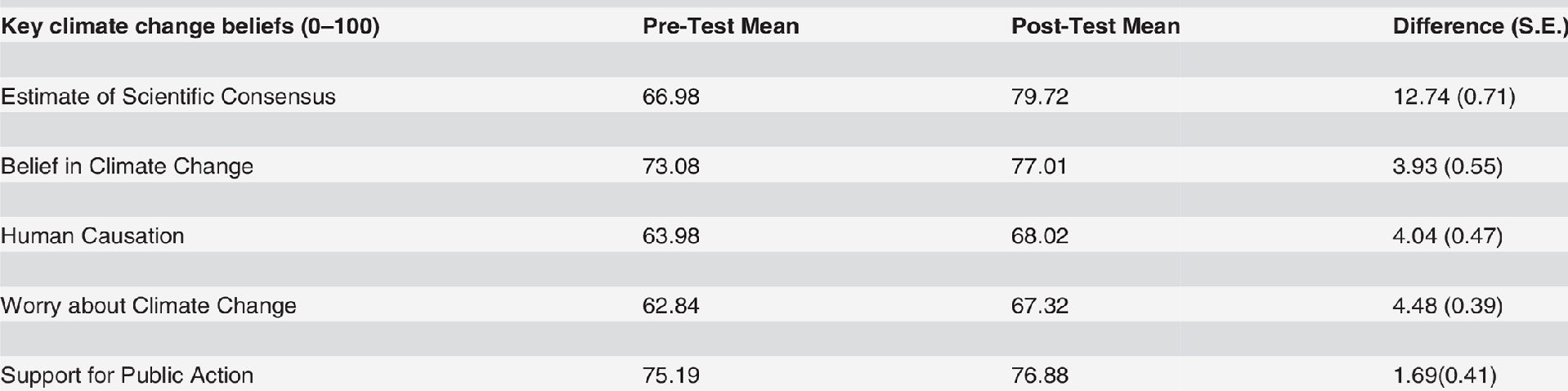Image resolution: width=1568 pixels, height=391 pixels.
Task: Click the difference value 4.48 (0.39)
Action: coord(1448,305)
